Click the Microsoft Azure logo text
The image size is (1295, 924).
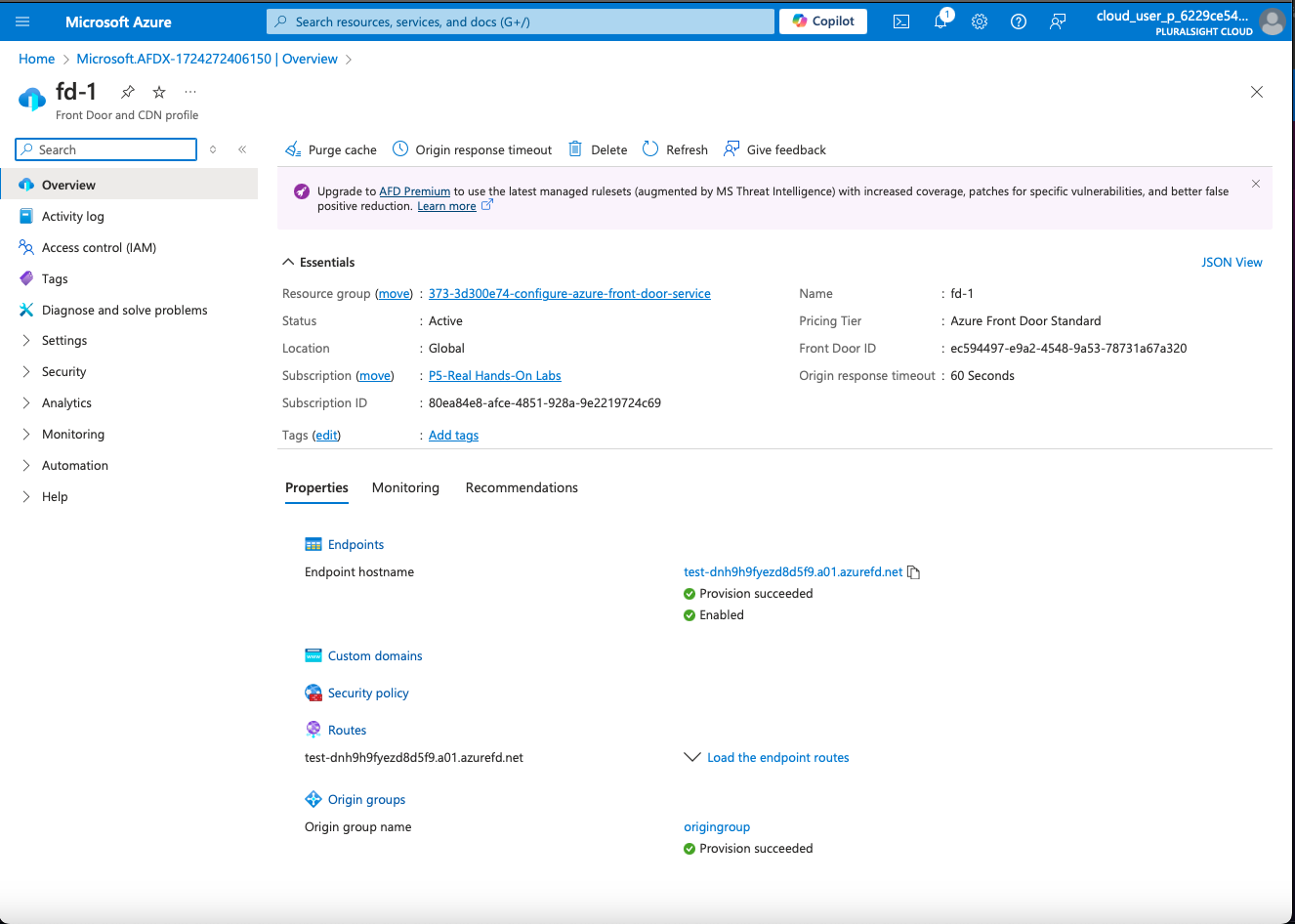pos(118,21)
